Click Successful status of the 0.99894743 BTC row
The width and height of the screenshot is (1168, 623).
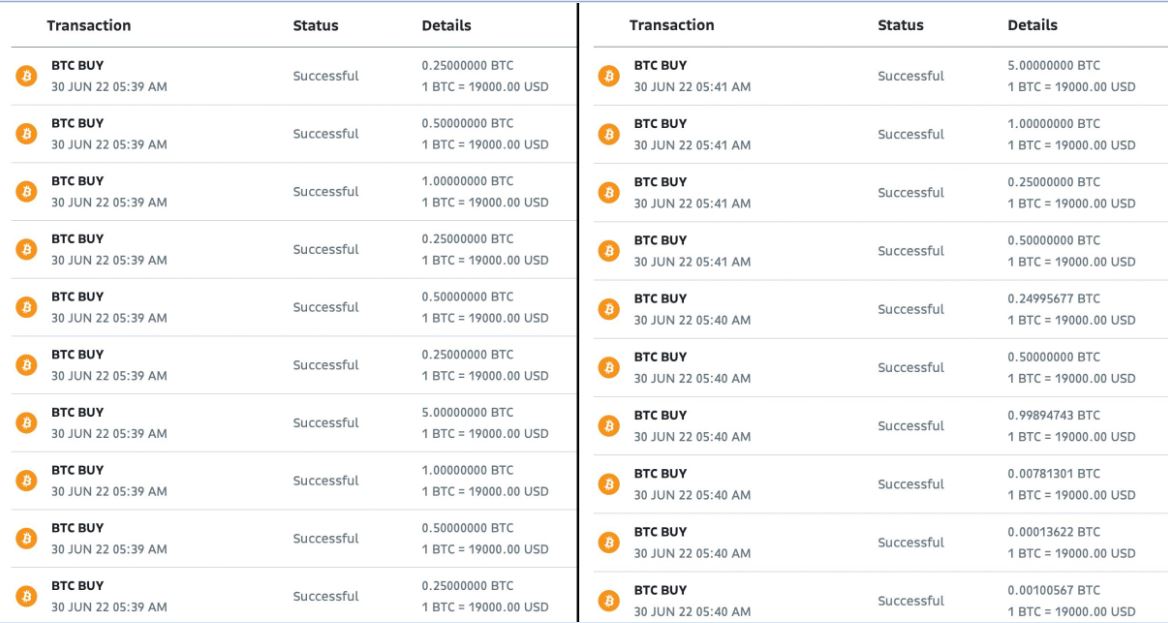coord(910,426)
